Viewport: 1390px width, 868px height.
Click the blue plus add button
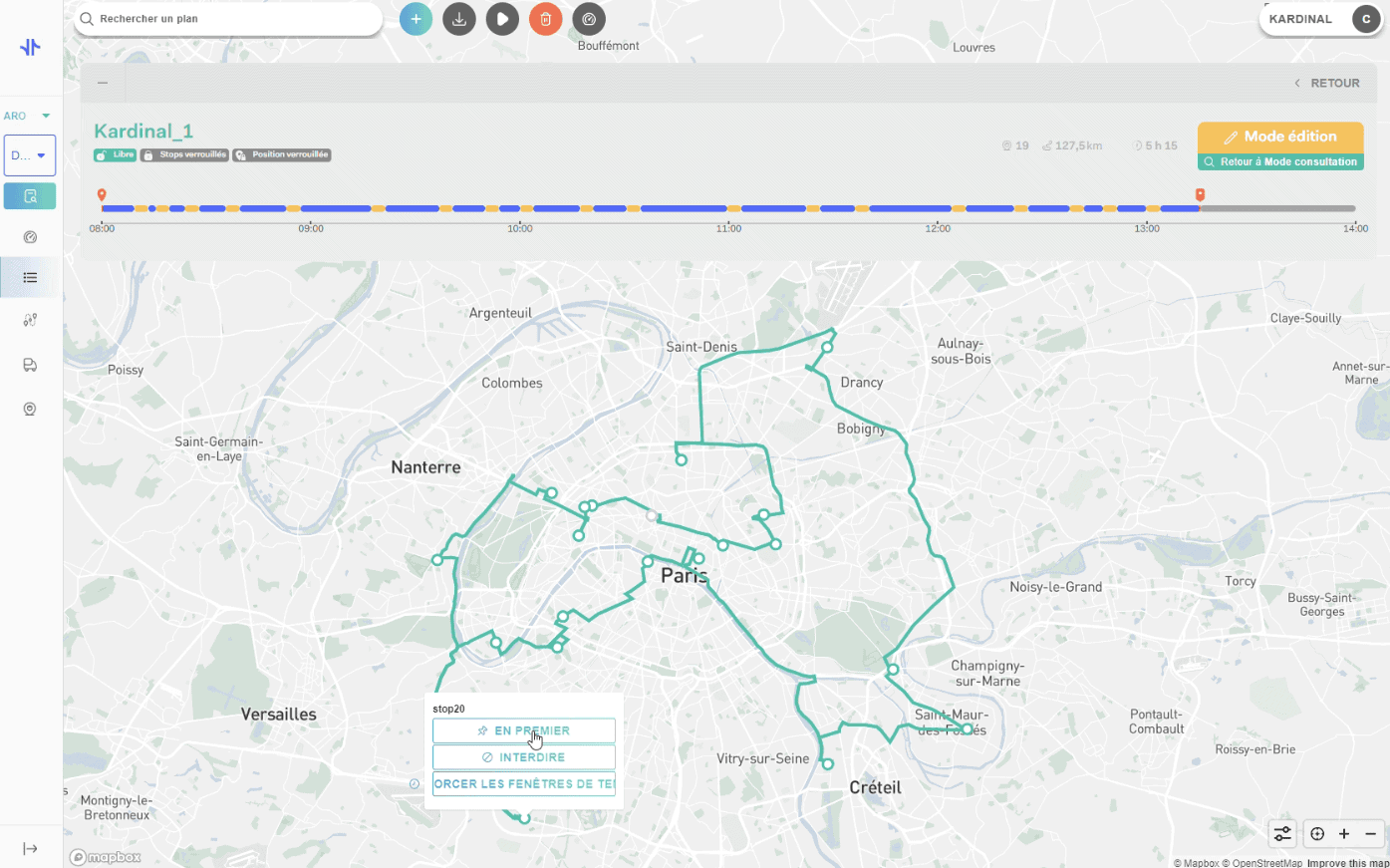416,19
